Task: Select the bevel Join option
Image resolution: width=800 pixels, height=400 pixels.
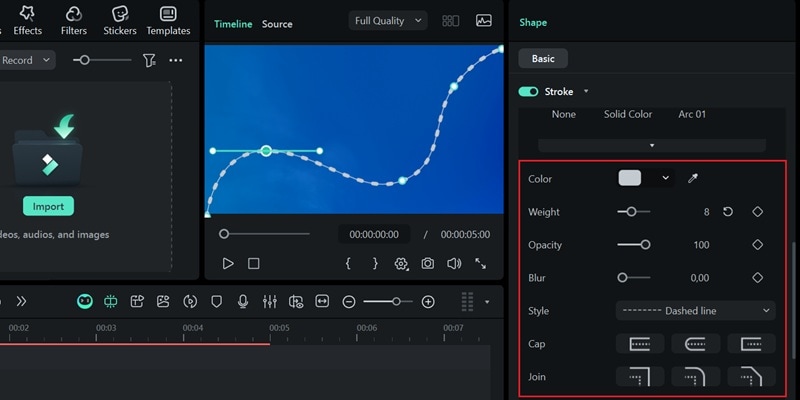Action: point(751,377)
